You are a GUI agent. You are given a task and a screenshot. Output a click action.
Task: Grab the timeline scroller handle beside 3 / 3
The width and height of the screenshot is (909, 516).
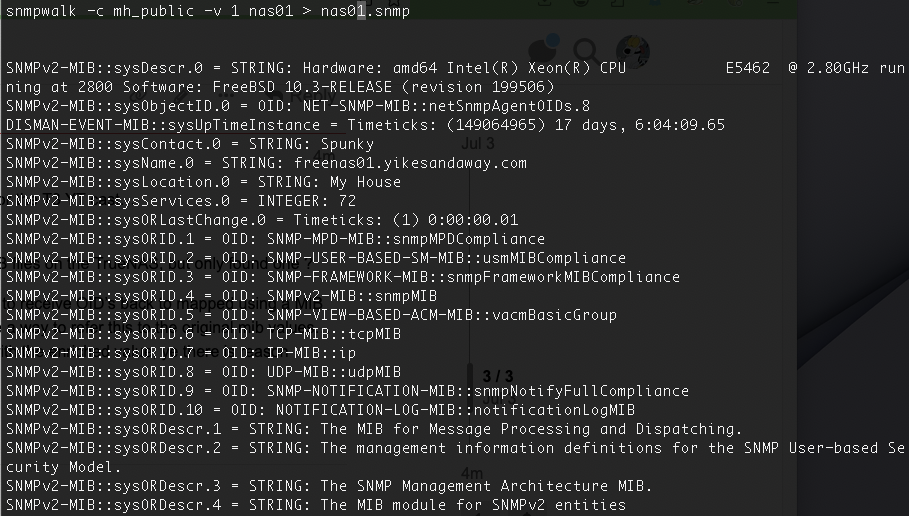tap(470, 383)
